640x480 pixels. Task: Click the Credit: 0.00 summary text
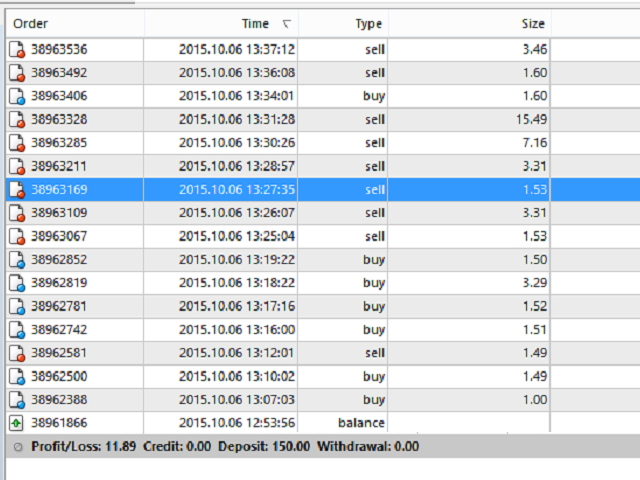point(177,447)
